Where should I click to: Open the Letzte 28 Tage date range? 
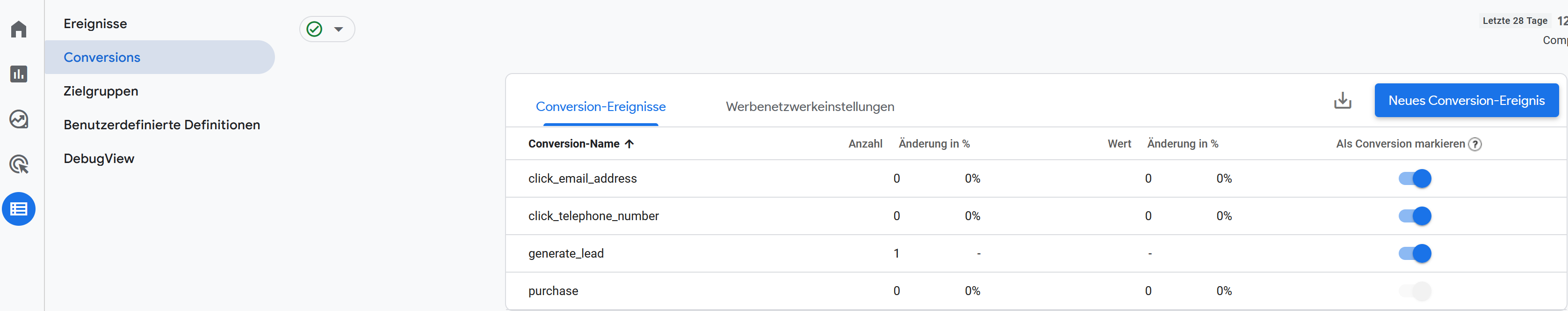pyautogui.click(x=1514, y=21)
